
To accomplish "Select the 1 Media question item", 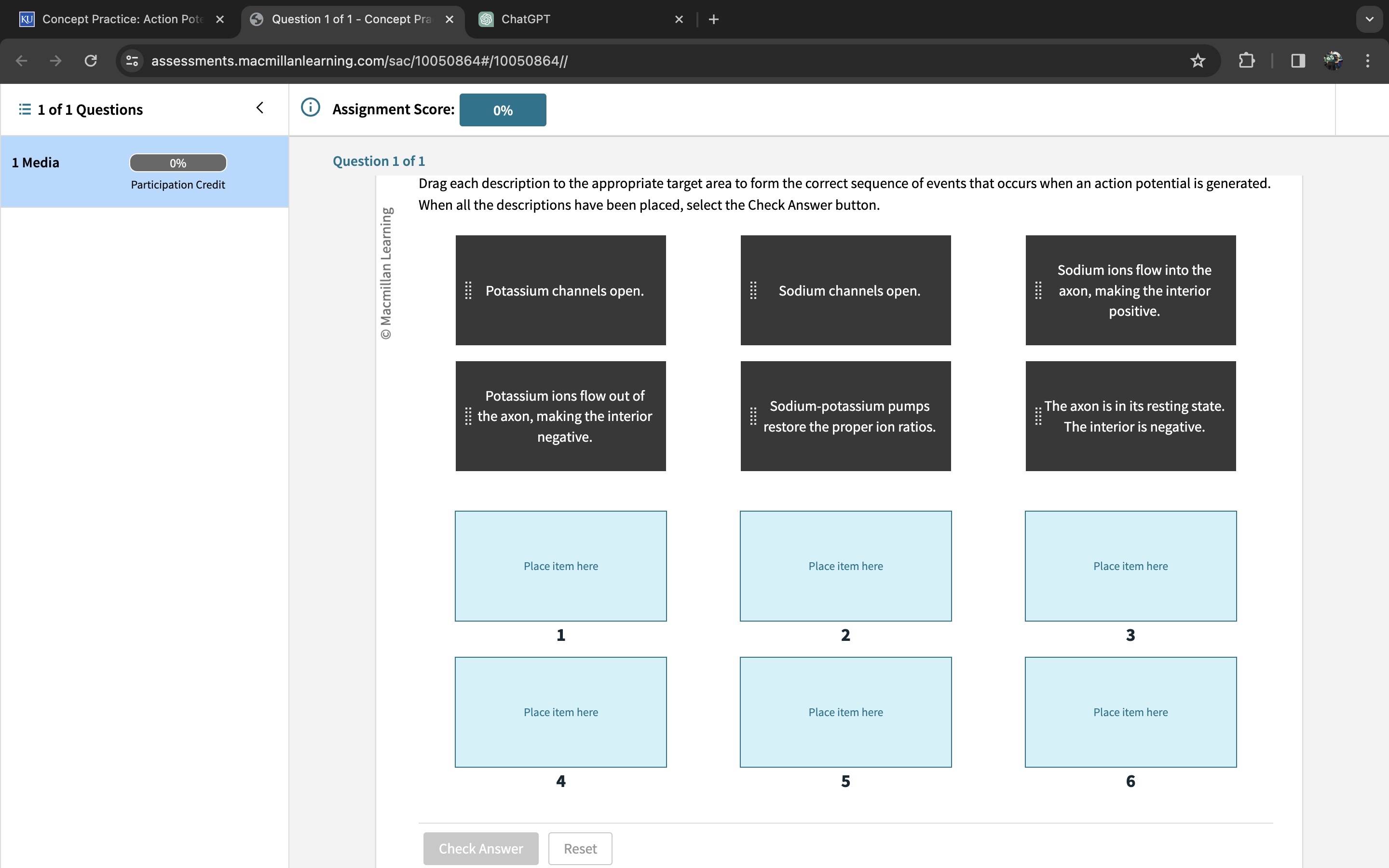I will pos(36,163).
